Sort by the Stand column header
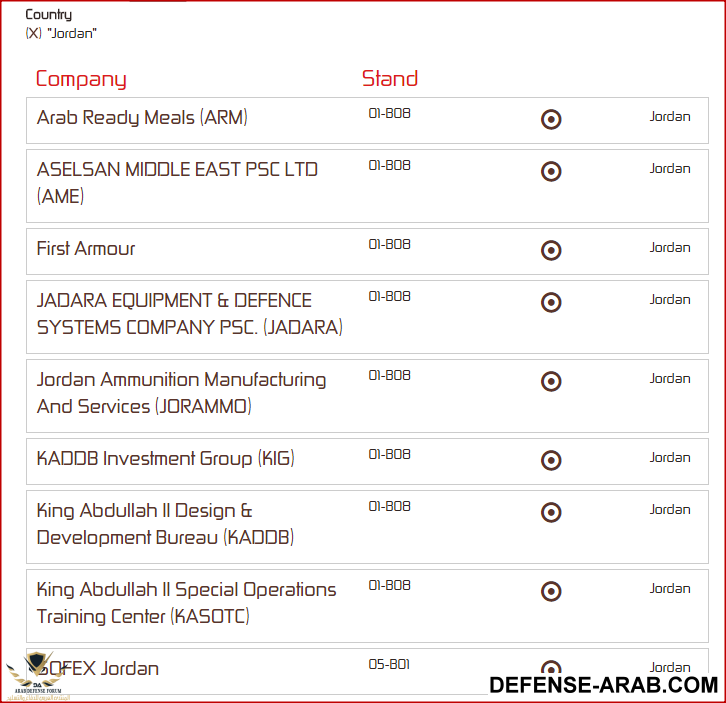The height and width of the screenshot is (703, 726). point(390,78)
